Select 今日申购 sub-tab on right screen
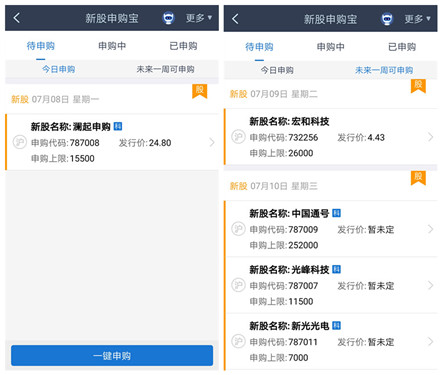 pyautogui.click(x=277, y=70)
